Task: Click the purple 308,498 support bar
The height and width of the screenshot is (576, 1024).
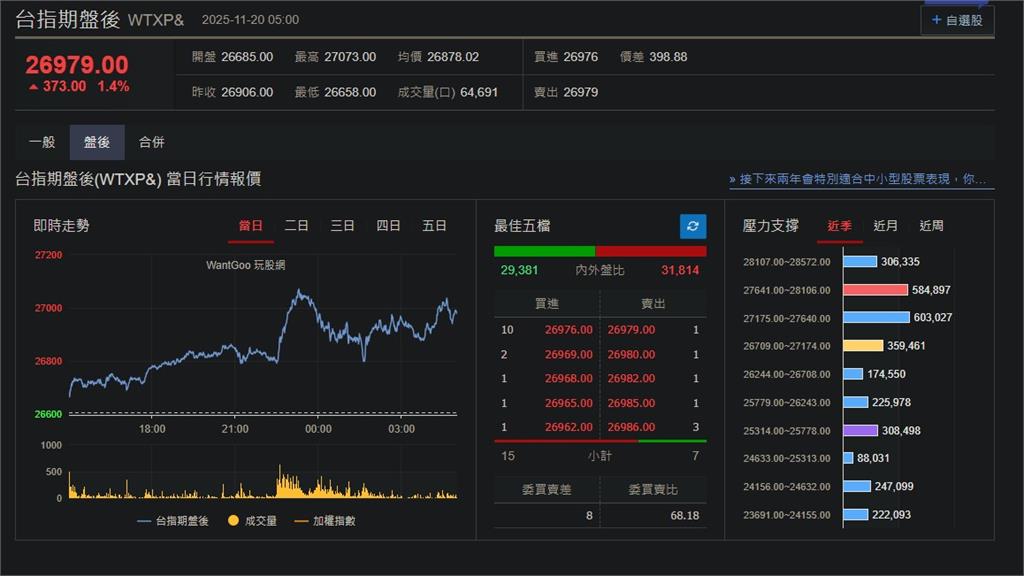Action: pyautogui.click(x=859, y=430)
